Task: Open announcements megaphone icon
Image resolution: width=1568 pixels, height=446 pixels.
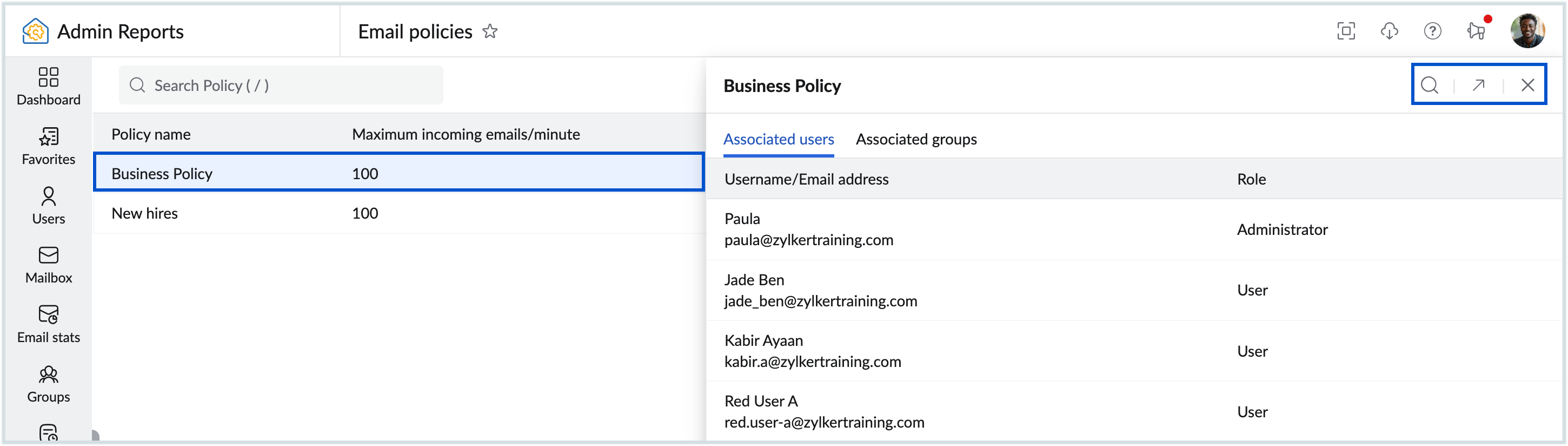Action: click(x=1476, y=31)
